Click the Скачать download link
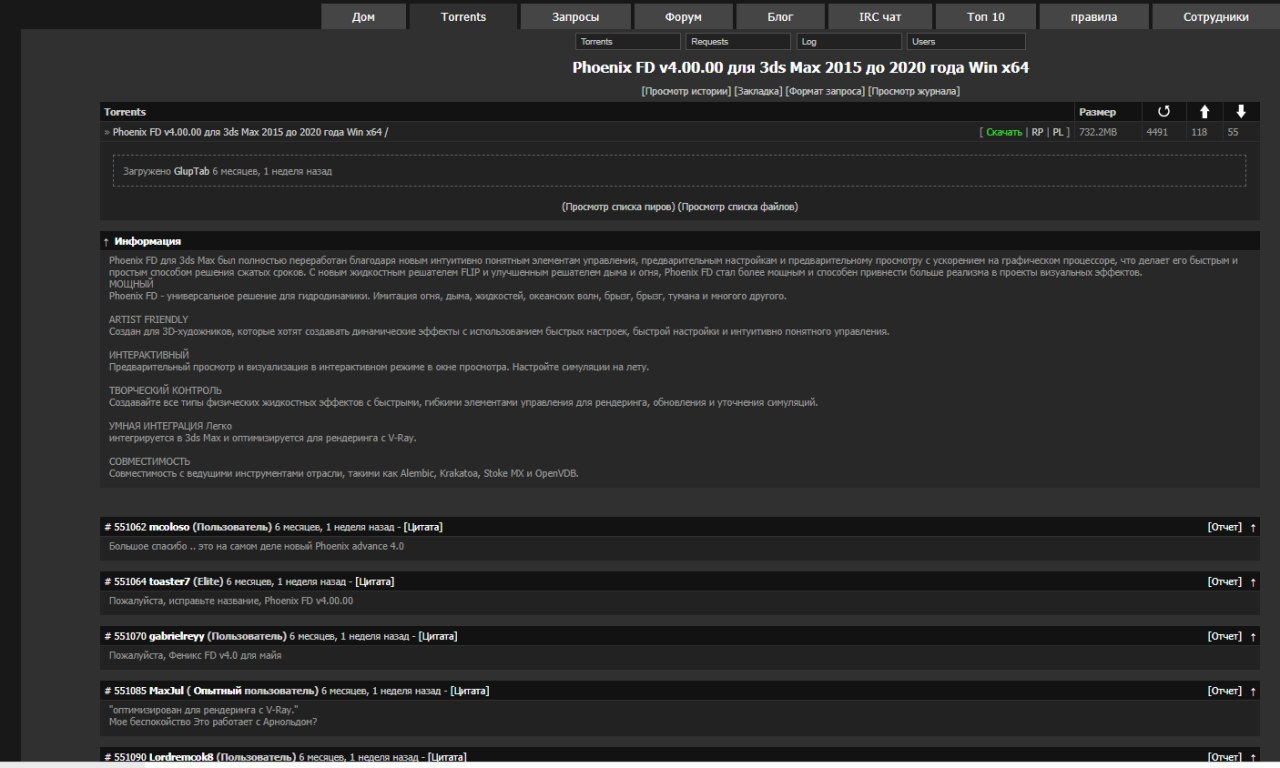Viewport: 1280px width, 768px height. (1004, 132)
